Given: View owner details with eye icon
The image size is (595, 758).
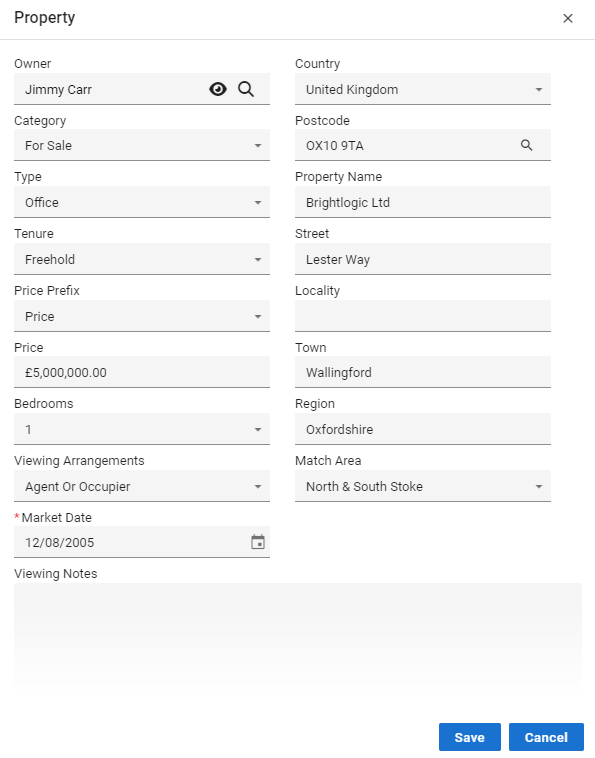Looking at the screenshot, I should click(x=218, y=89).
